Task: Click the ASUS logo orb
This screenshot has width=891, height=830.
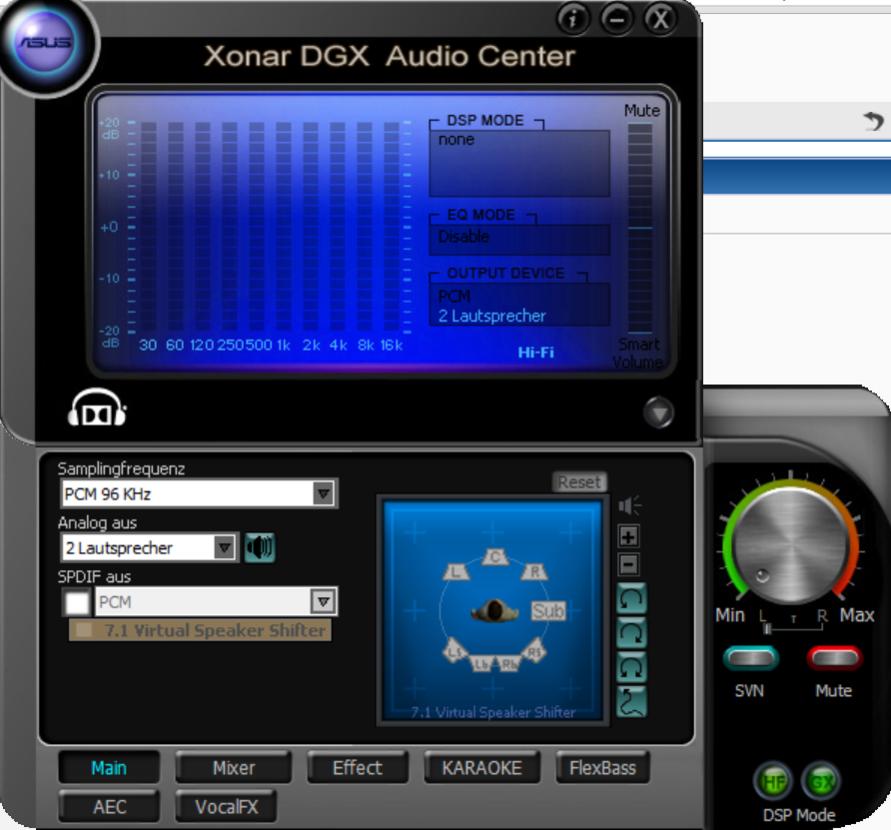Action: point(47,43)
